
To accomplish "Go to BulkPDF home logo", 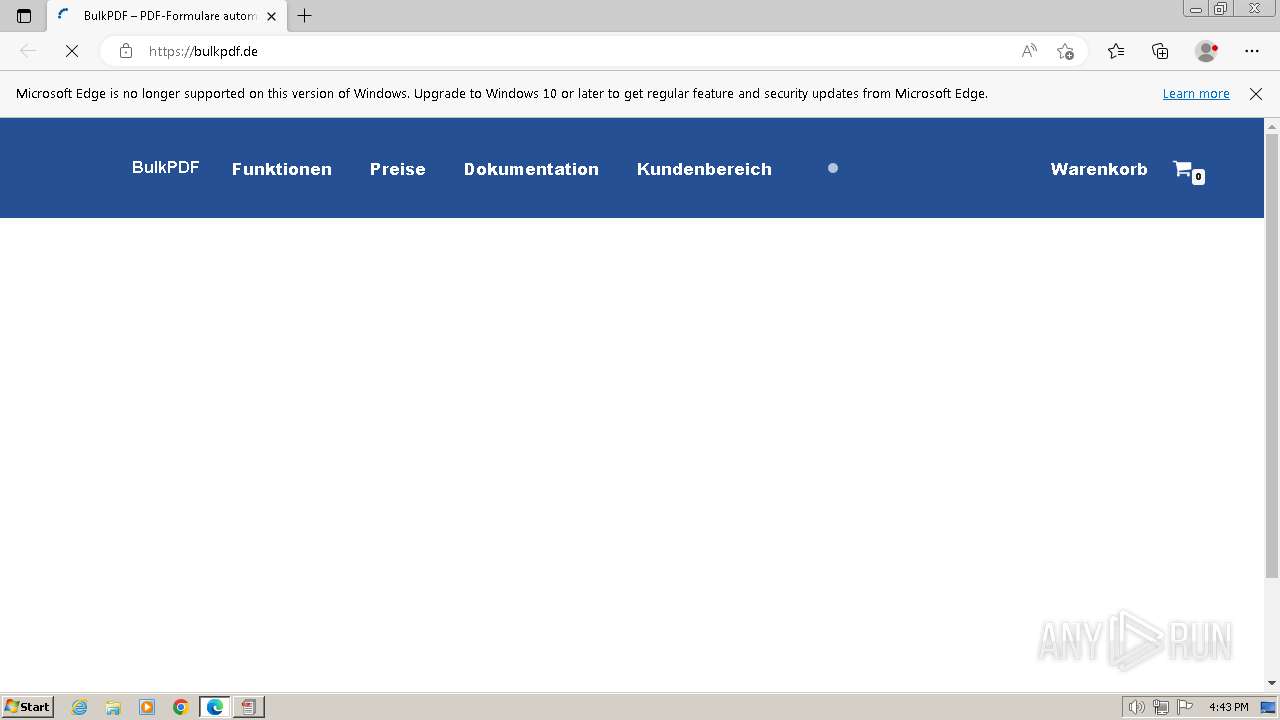I will pyautogui.click(x=166, y=167).
